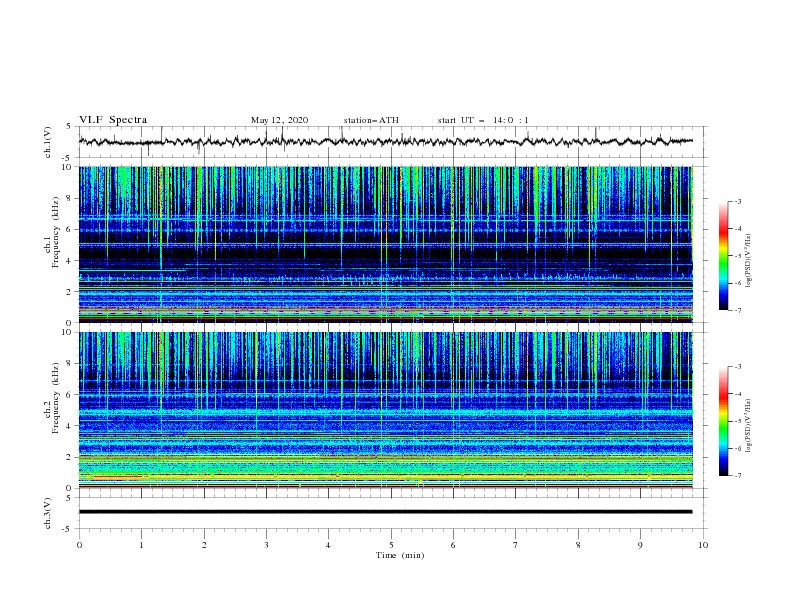Click the "station=ATH" header label
Screen dimensions: 792x612
(371, 120)
